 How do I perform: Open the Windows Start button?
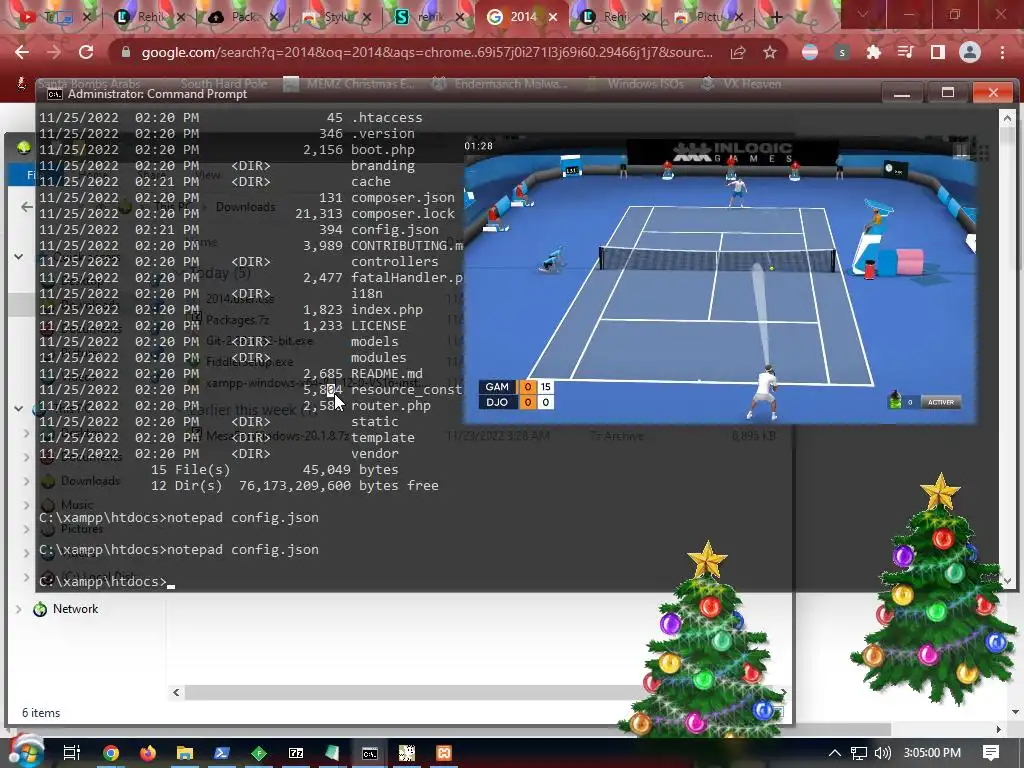(x=25, y=752)
